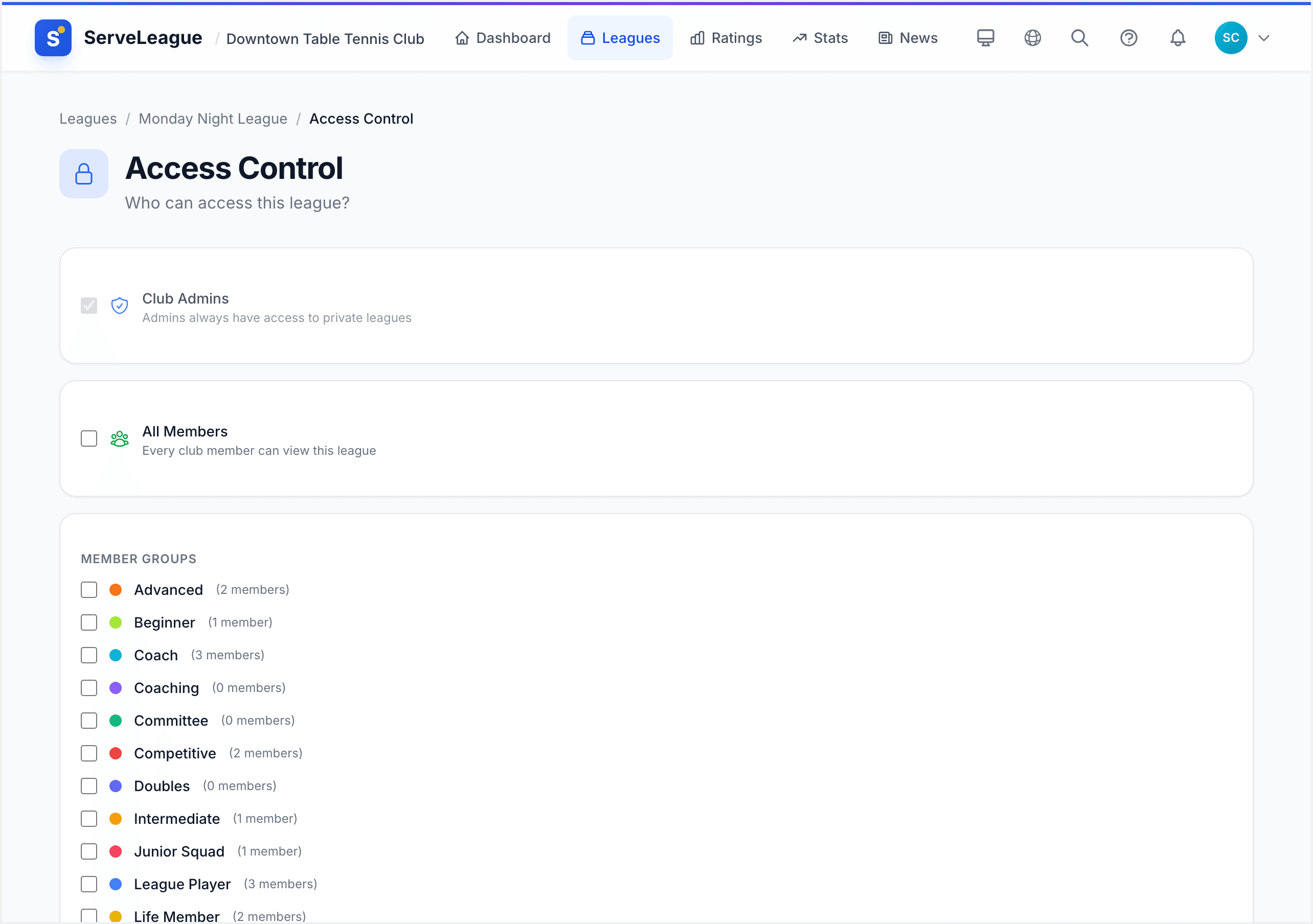
Task: Check the Beginner group checkbox
Action: tap(88, 622)
